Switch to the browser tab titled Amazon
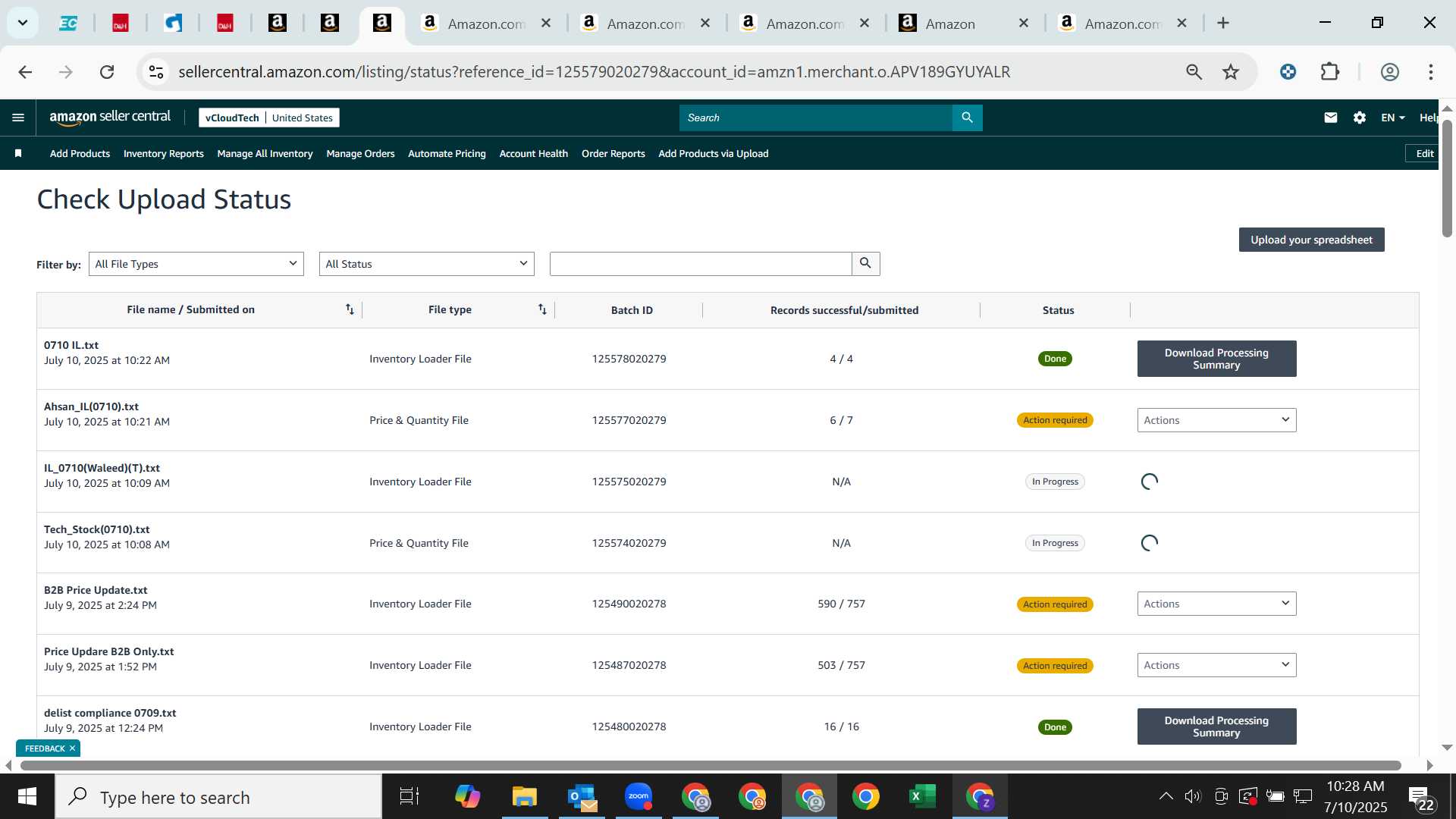The height and width of the screenshot is (819, 1456). 962,24
